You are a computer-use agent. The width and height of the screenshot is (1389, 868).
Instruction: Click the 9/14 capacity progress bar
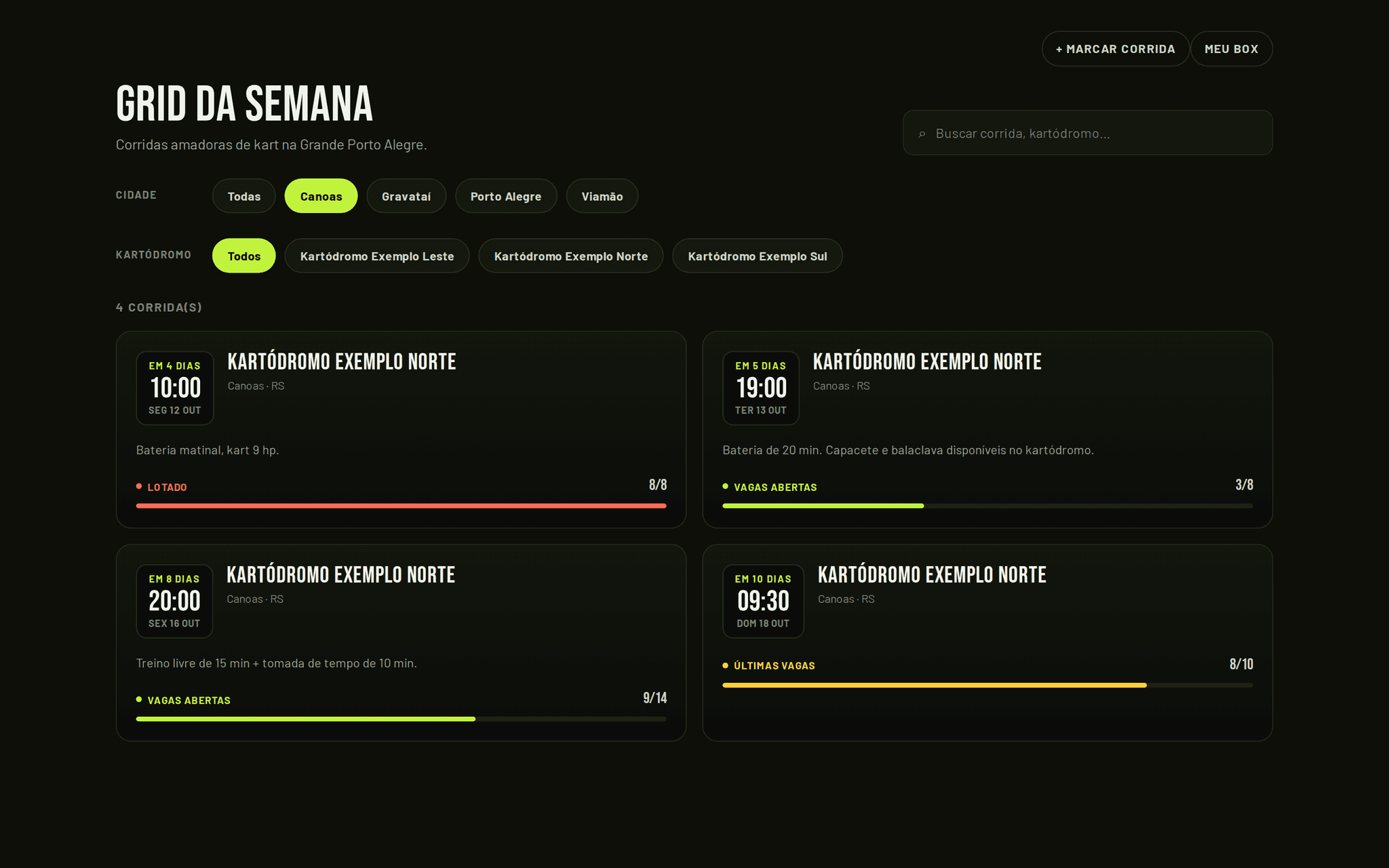tap(402, 719)
